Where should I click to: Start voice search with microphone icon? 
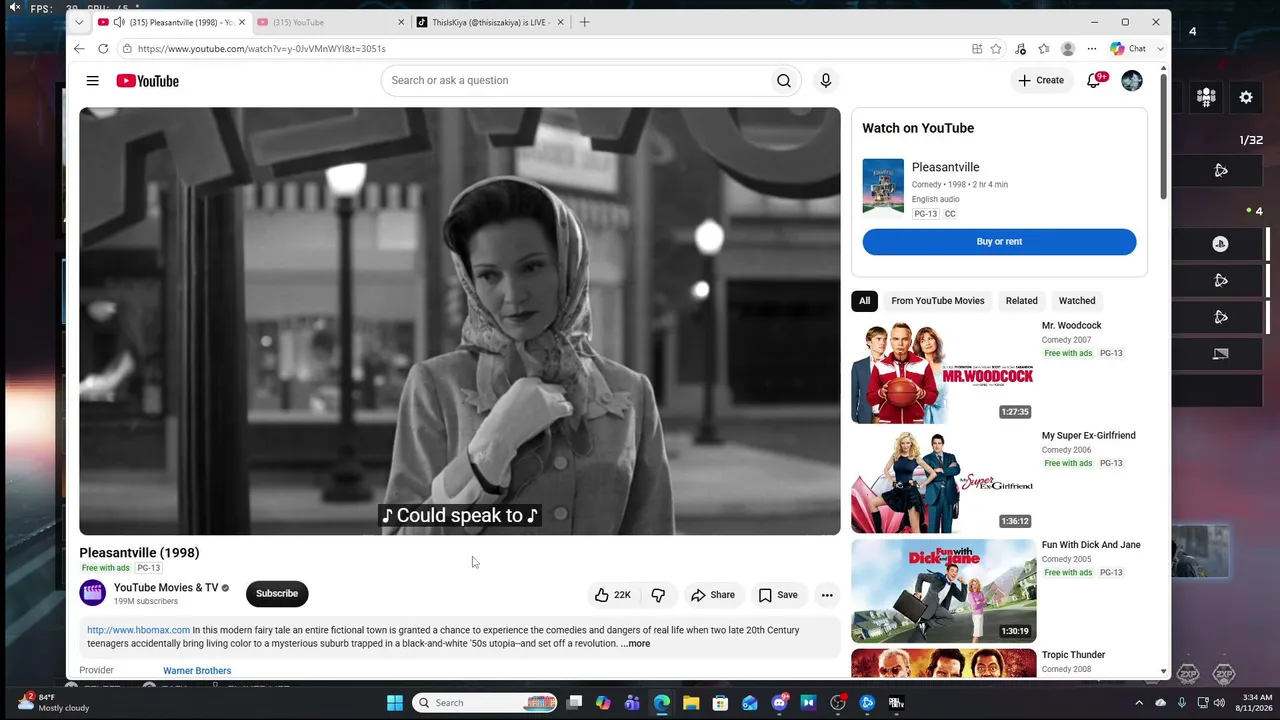(825, 81)
